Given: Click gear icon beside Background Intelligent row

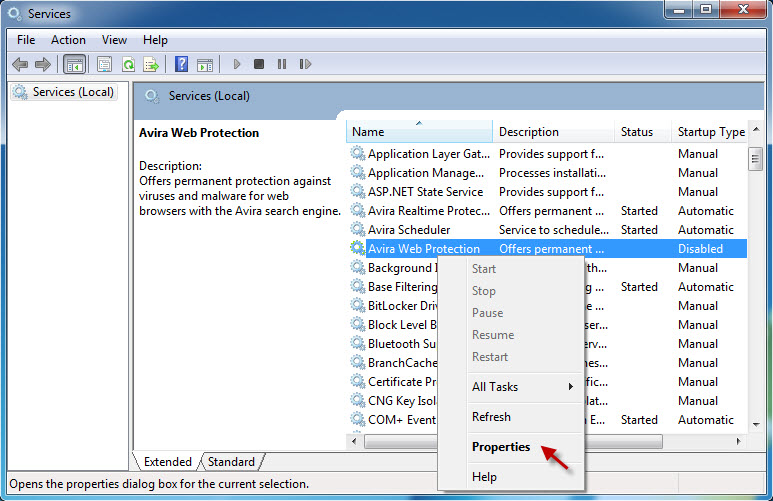Looking at the screenshot, I should pos(357,267).
